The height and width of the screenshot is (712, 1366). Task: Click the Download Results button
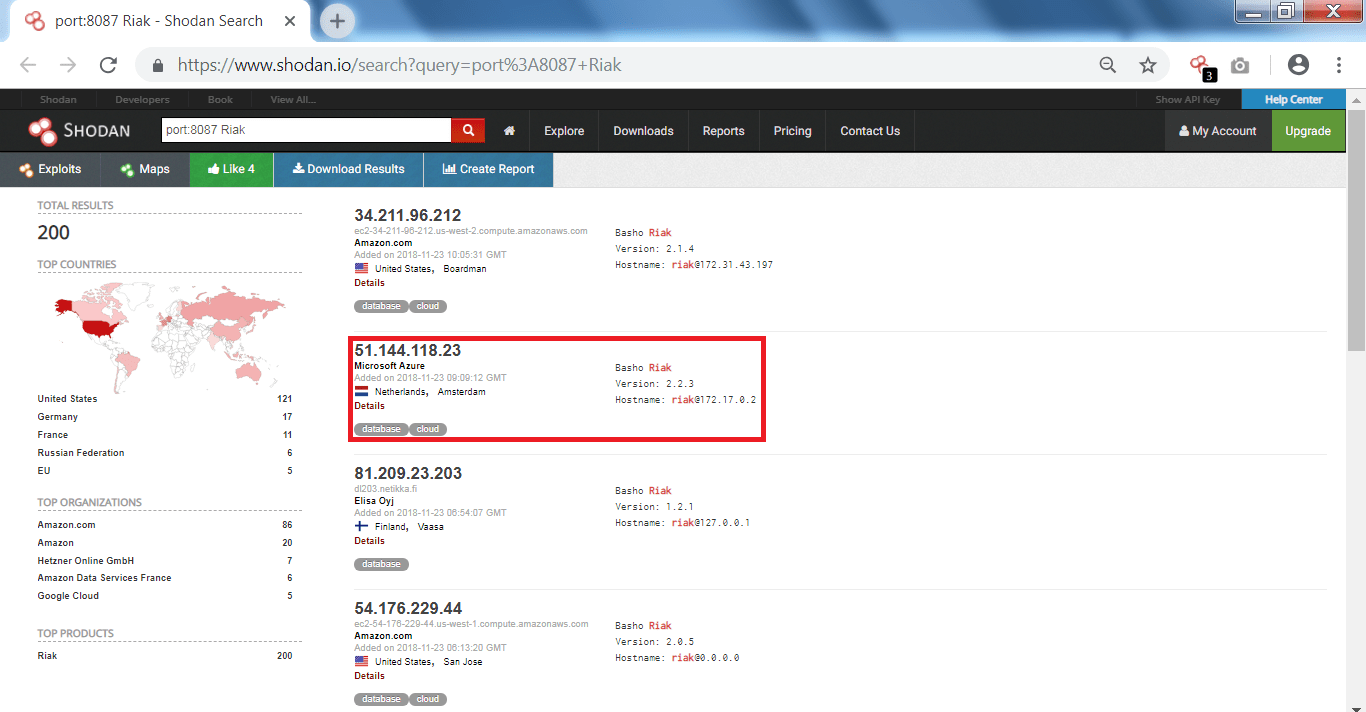tap(348, 169)
